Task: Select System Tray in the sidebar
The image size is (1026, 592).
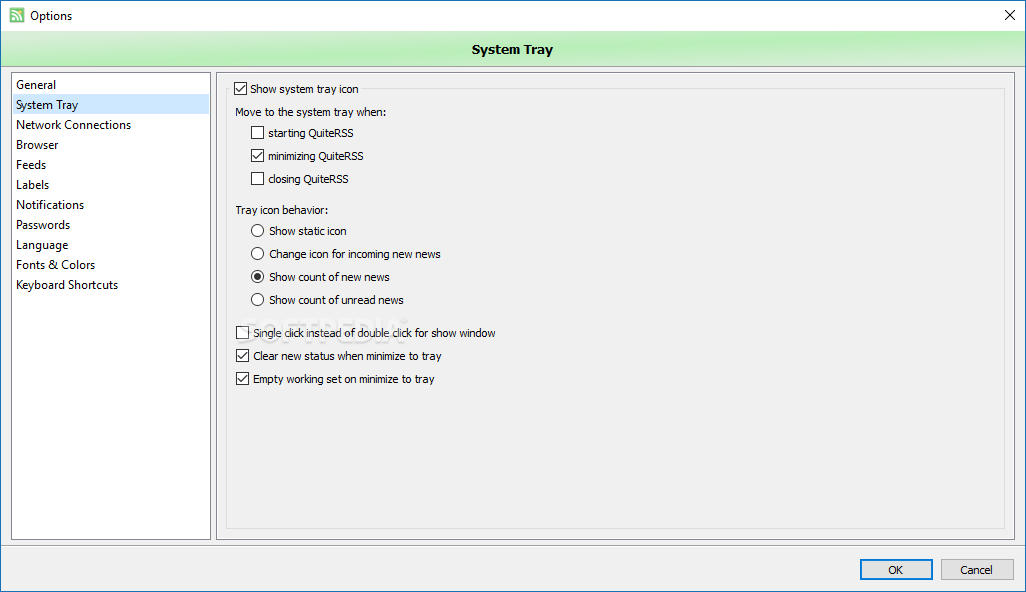Action: 111,105
